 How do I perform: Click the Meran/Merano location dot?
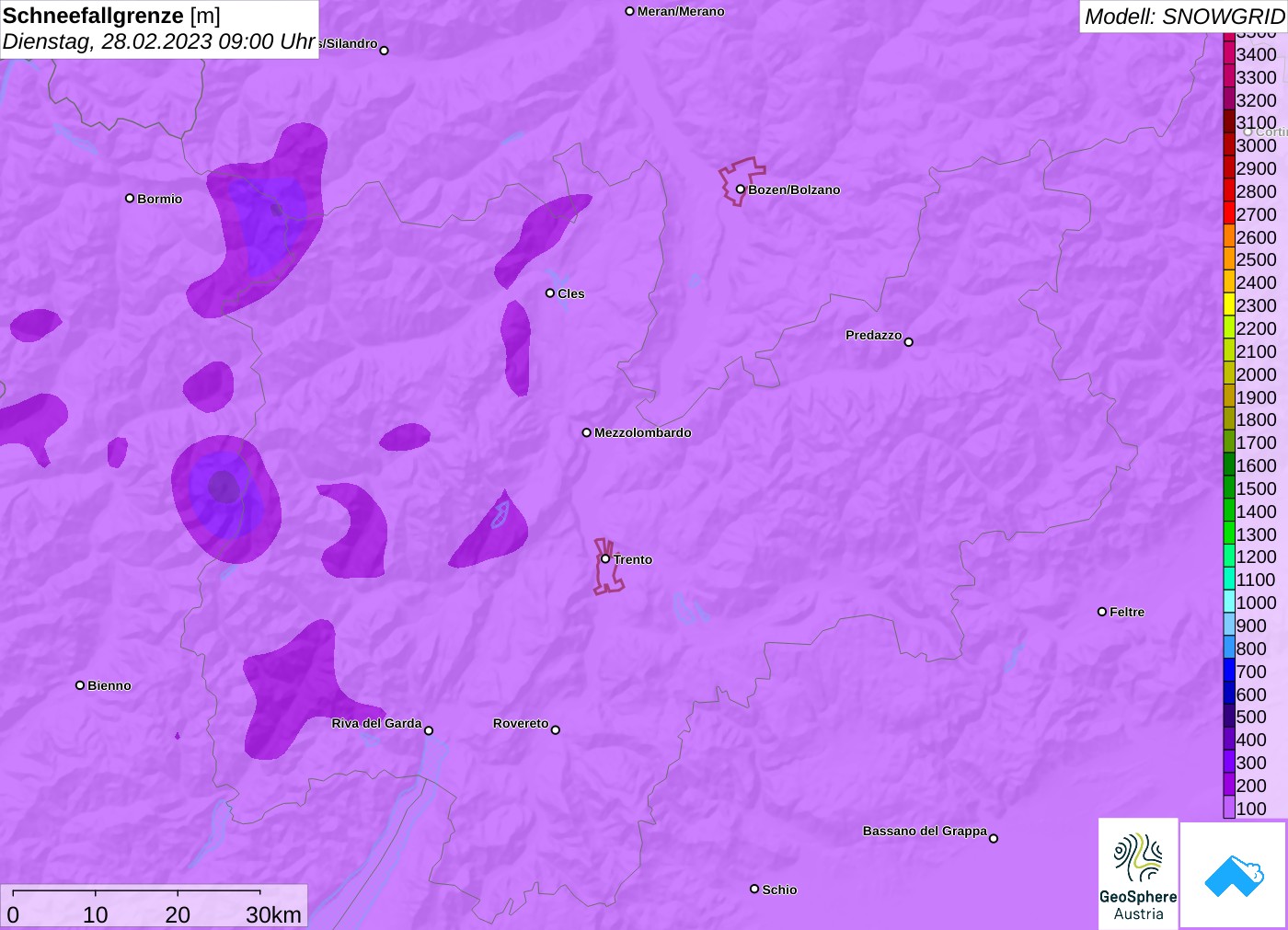(x=630, y=11)
